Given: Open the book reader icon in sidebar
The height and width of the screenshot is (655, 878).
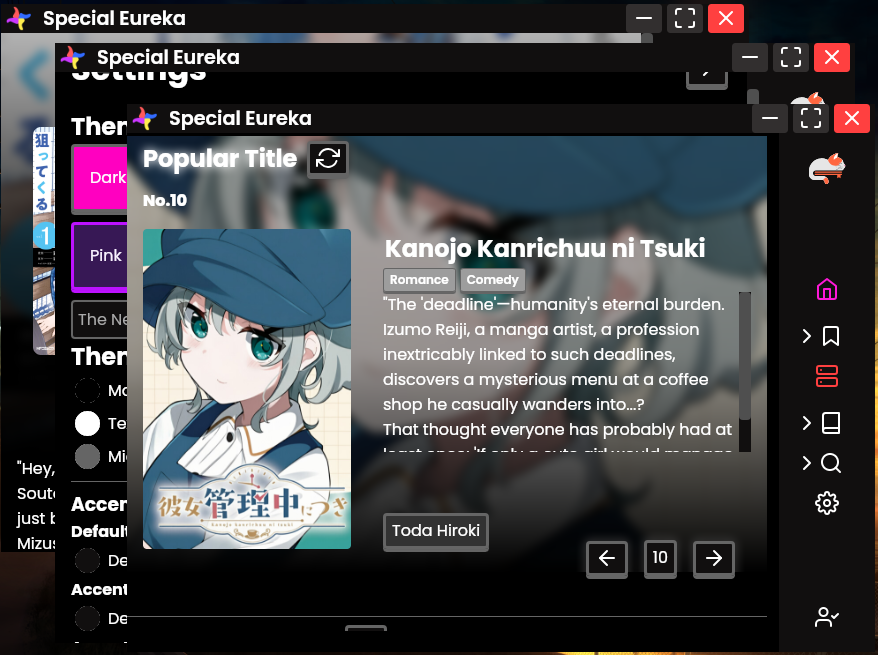Looking at the screenshot, I should [x=830, y=423].
